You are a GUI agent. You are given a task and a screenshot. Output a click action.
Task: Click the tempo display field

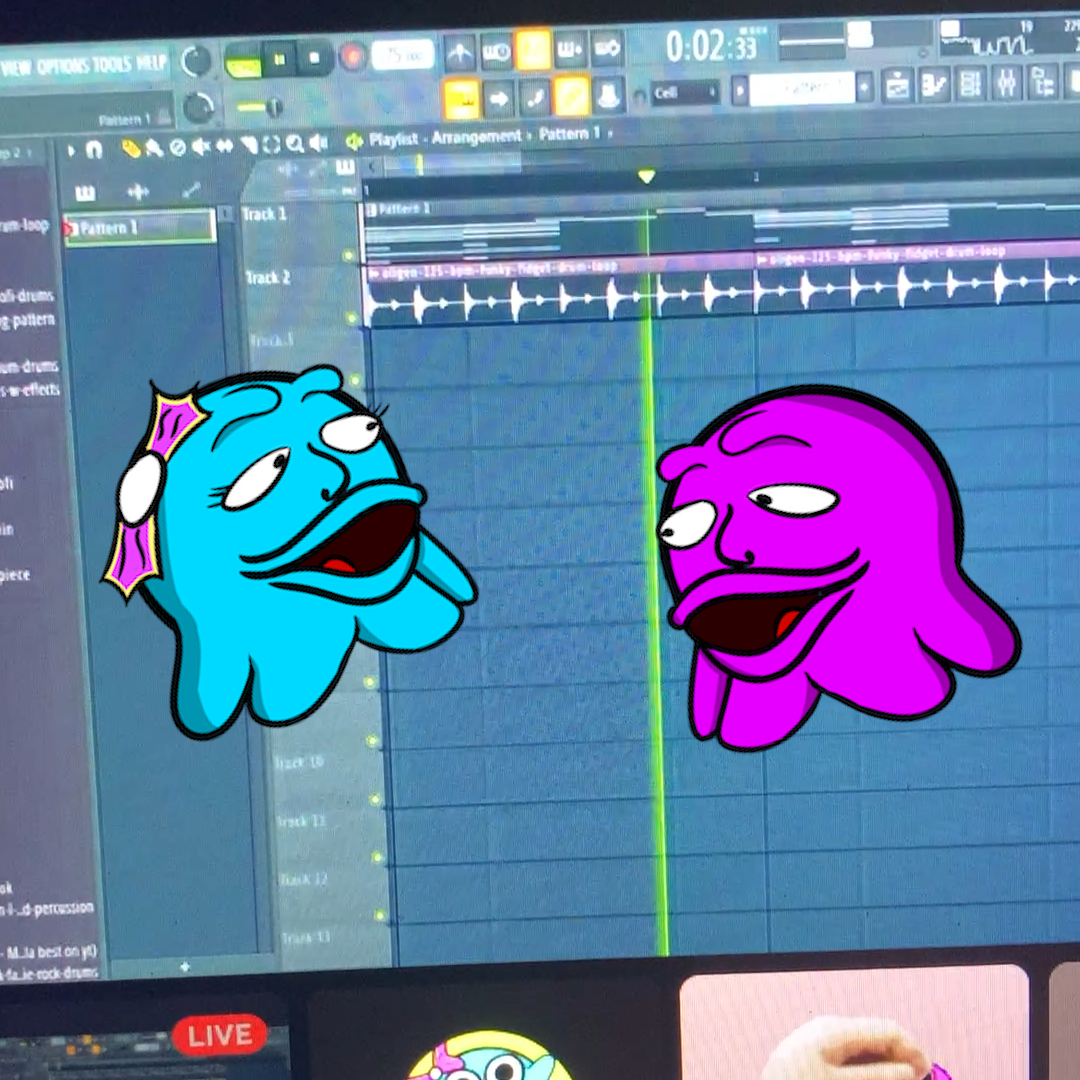point(403,55)
